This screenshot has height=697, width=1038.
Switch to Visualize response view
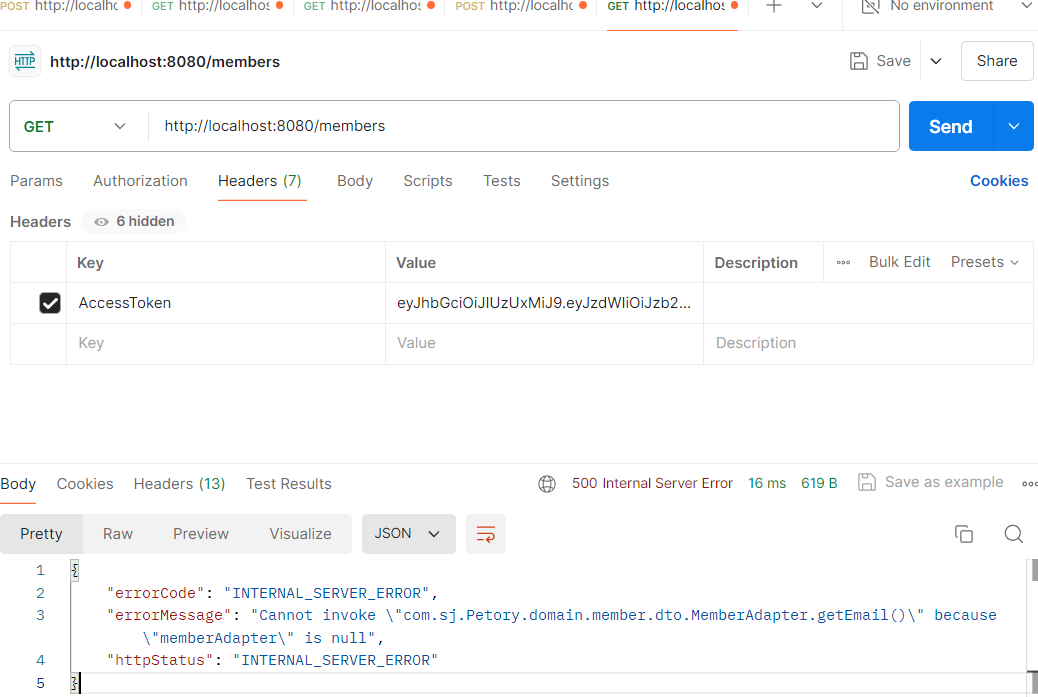pos(300,534)
